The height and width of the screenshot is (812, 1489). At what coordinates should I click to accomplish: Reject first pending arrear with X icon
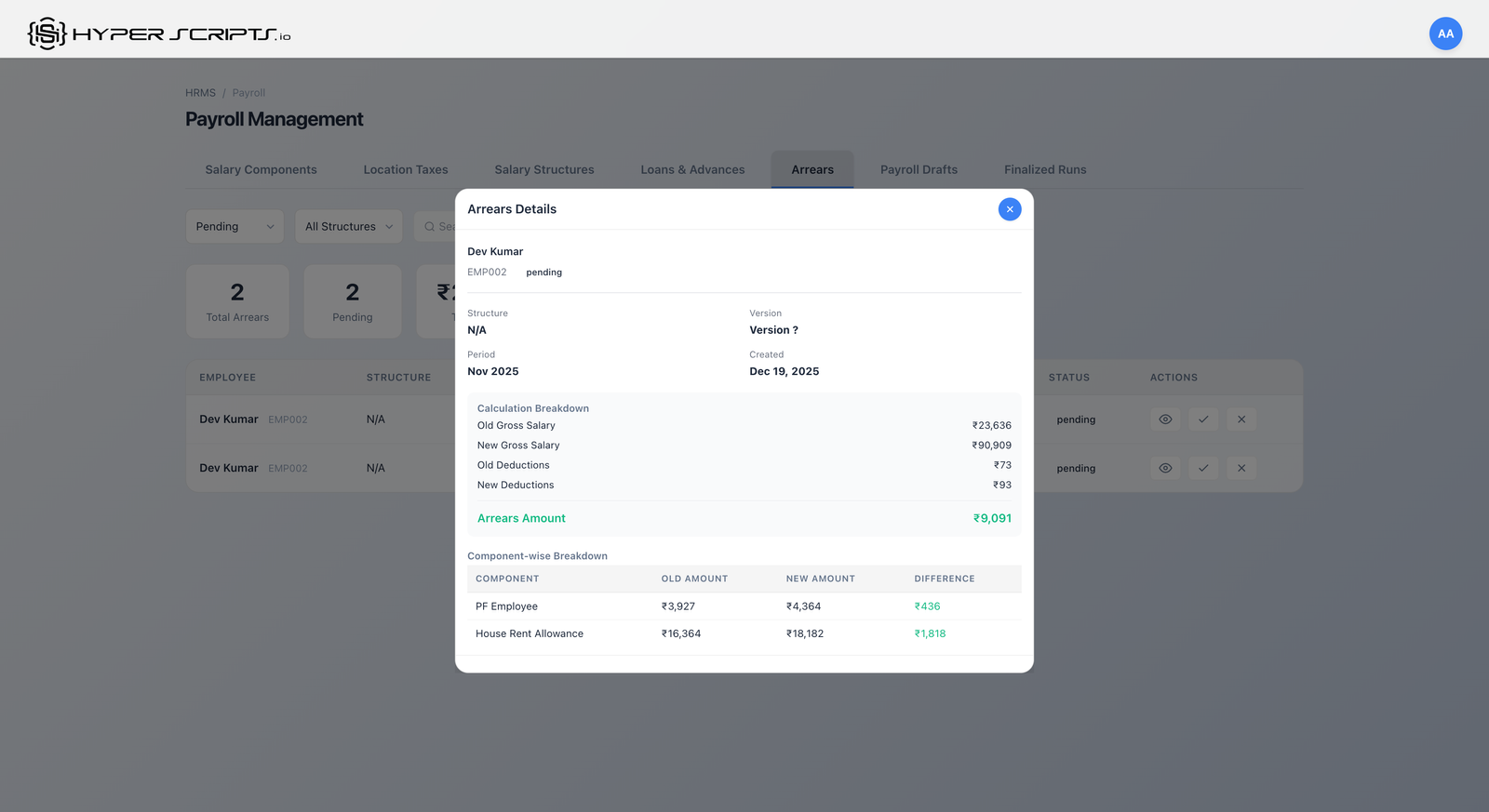[x=1241, y=419]
